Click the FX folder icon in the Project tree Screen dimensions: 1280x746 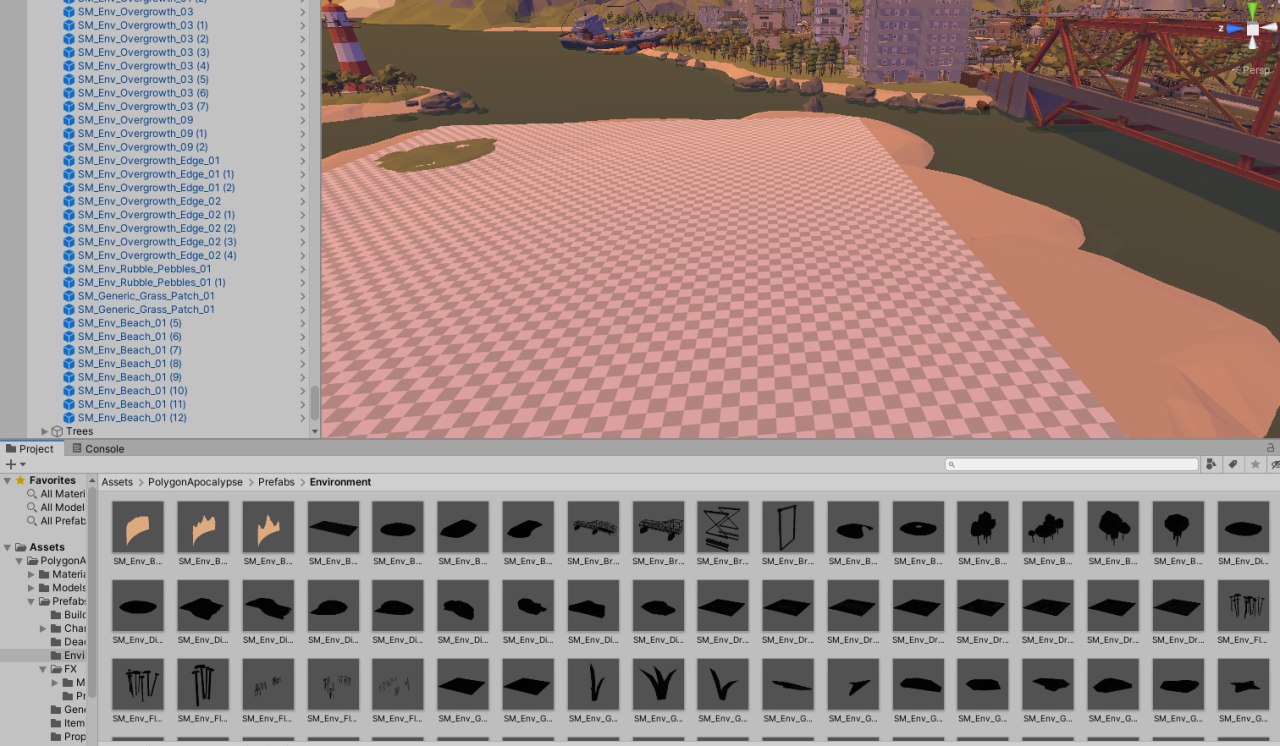click(x=56, y=669)
